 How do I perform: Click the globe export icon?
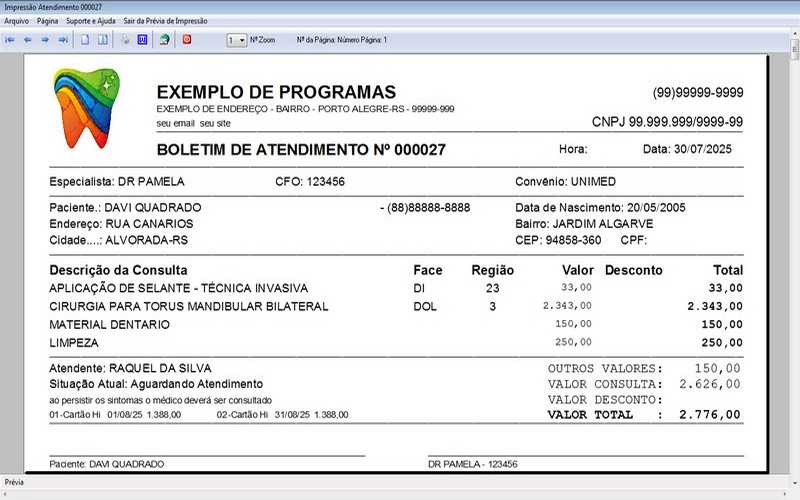[x=164, y=40]
